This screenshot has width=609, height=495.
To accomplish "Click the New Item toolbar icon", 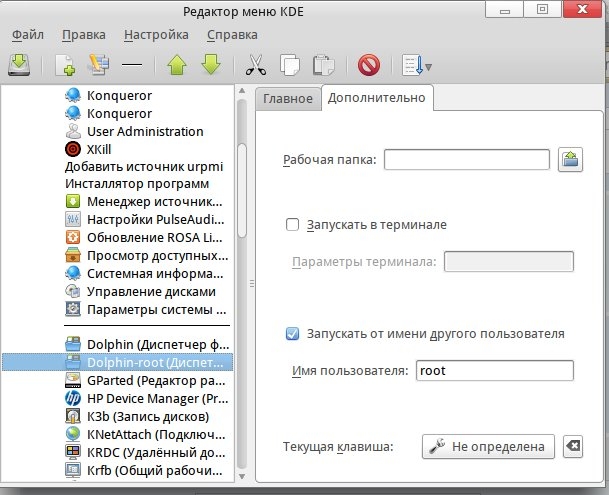I will (x=65, y=65).
